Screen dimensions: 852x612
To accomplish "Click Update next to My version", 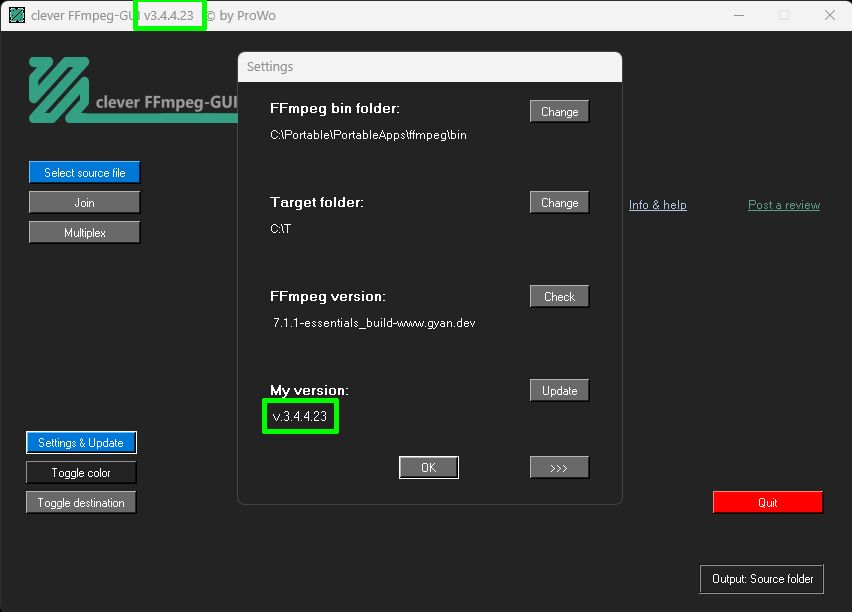I will [x=559, y=390].
